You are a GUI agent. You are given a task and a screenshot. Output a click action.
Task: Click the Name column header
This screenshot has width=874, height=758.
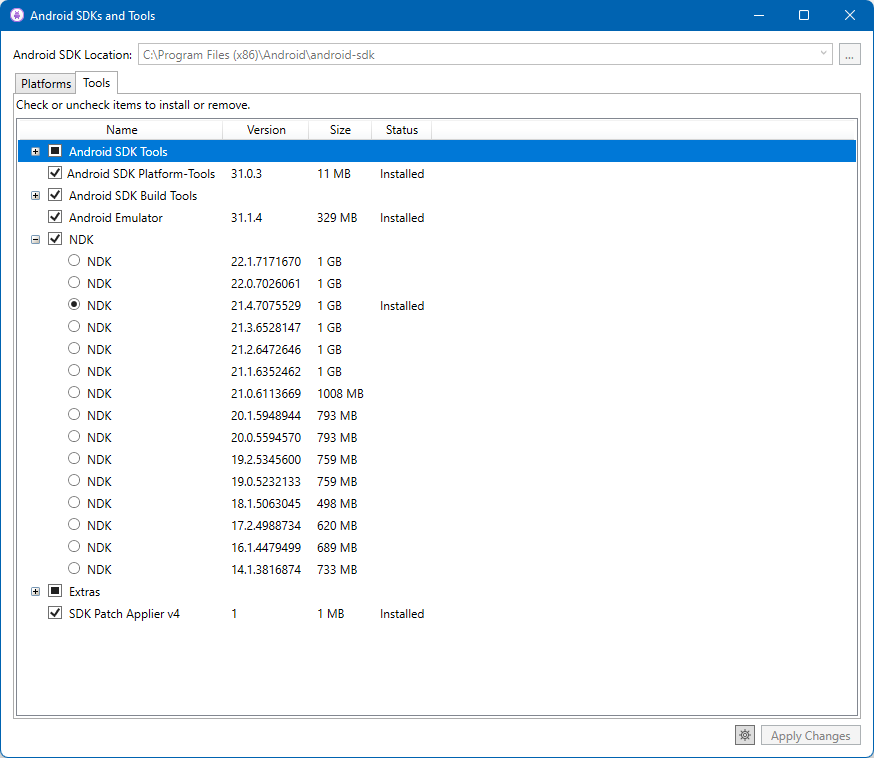(121, 130)
